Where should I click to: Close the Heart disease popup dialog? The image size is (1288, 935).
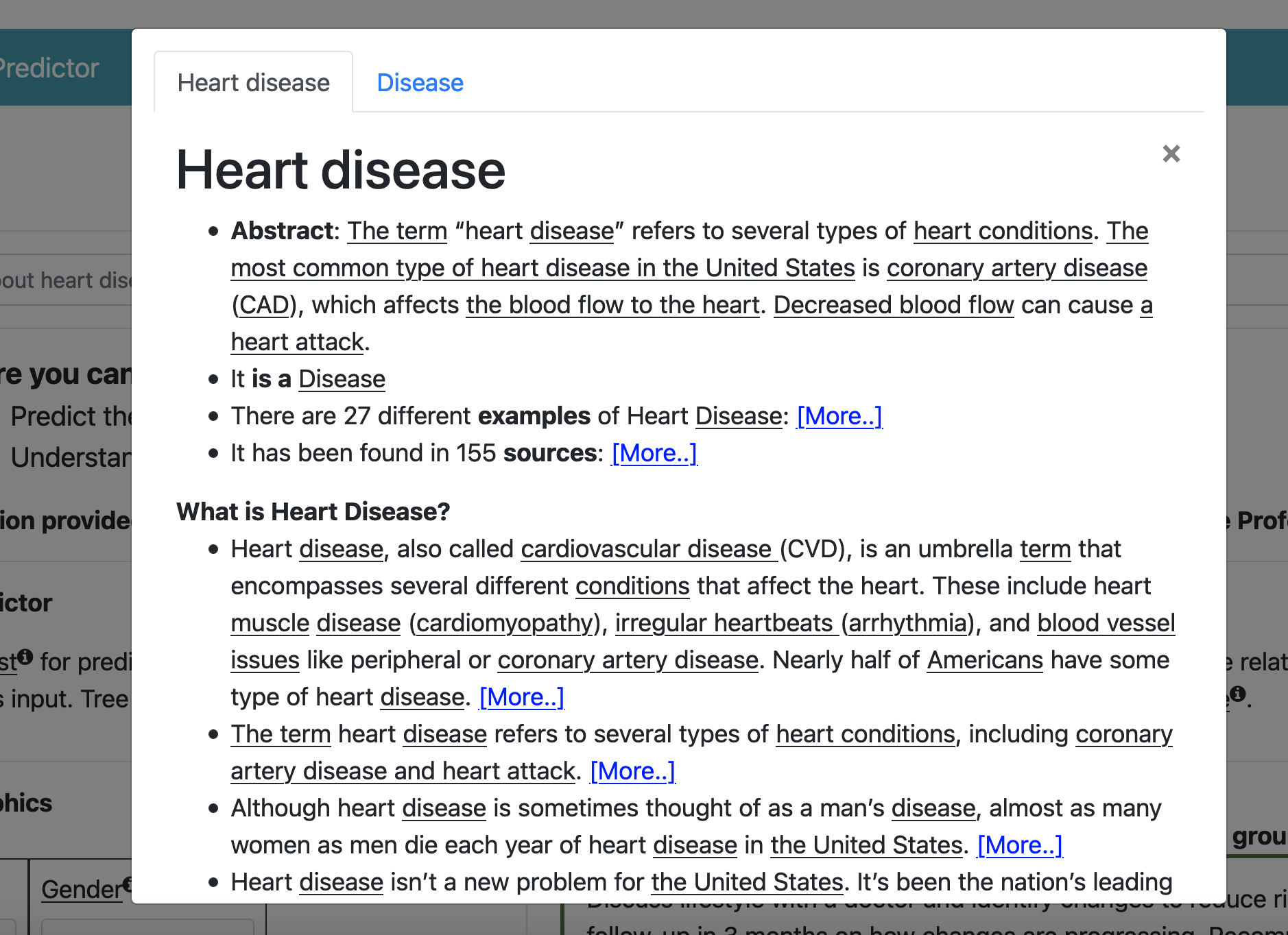pyautogui.click(x=1171, y=154)
